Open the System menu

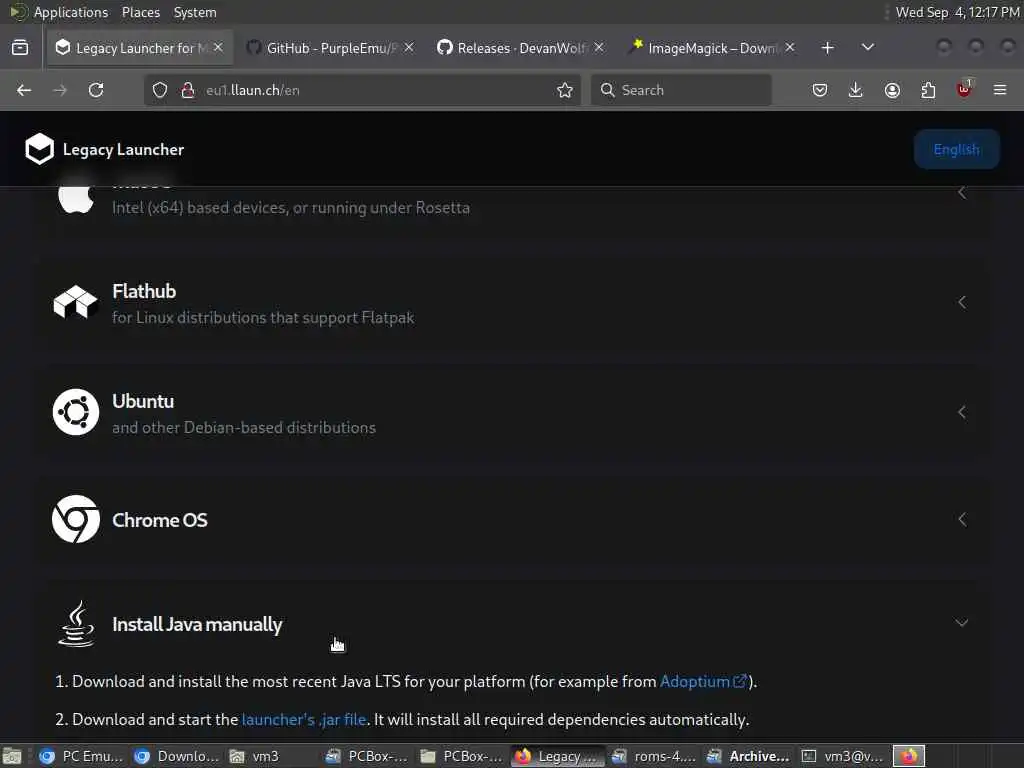195,12
